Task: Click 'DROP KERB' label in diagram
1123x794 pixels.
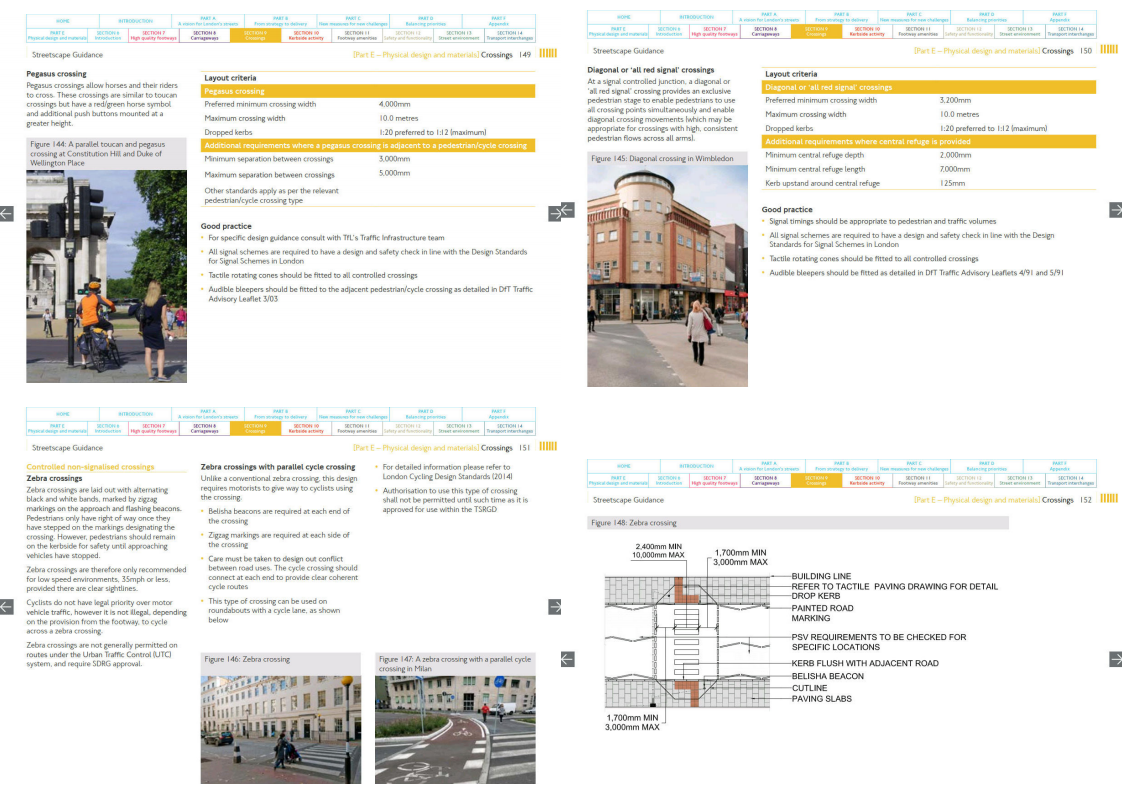Action: [x=816, y=596]
